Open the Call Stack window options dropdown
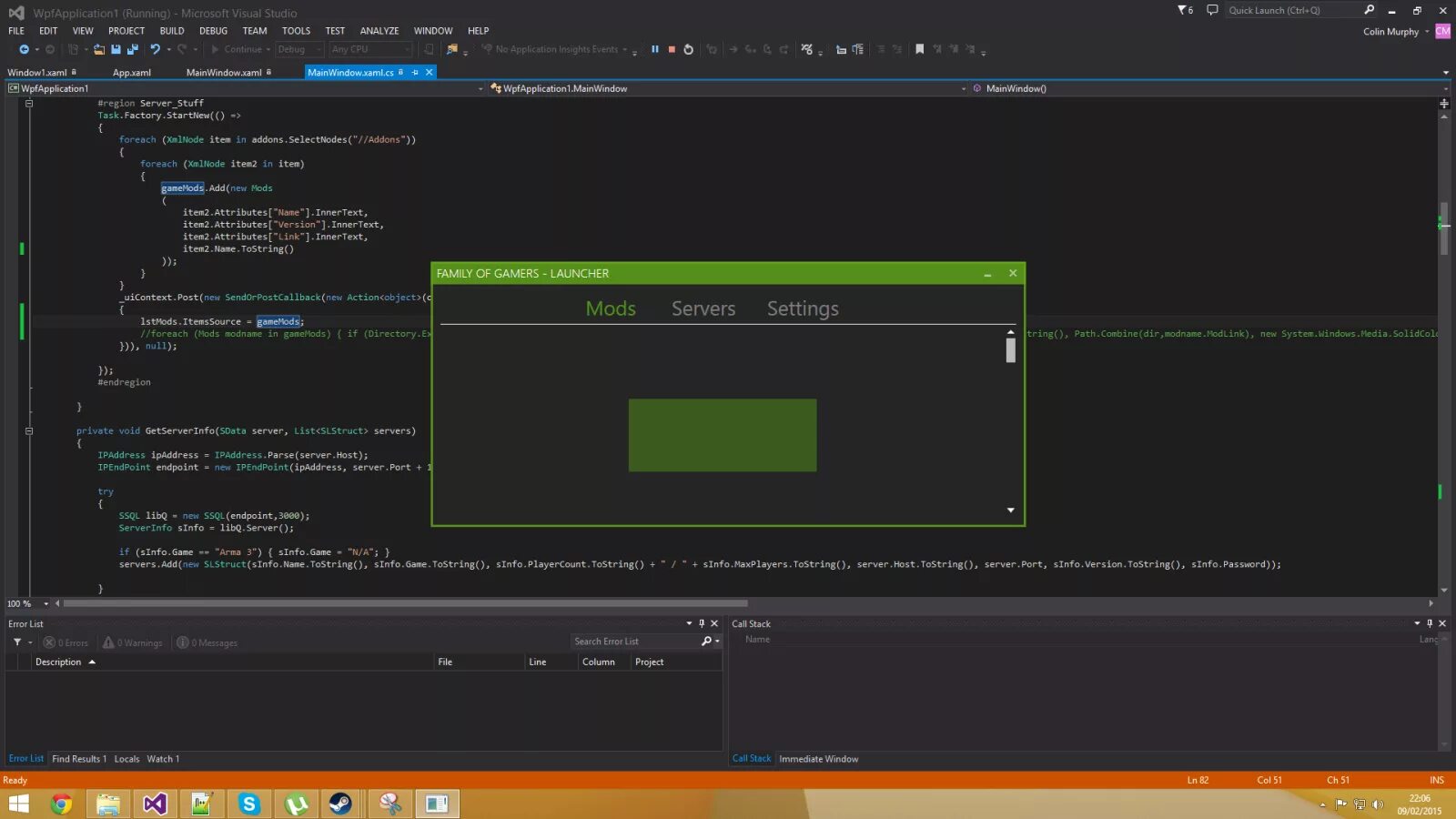Viewport: 1456px width, 819px height. pyautogui.click(x=1417, y=623)
